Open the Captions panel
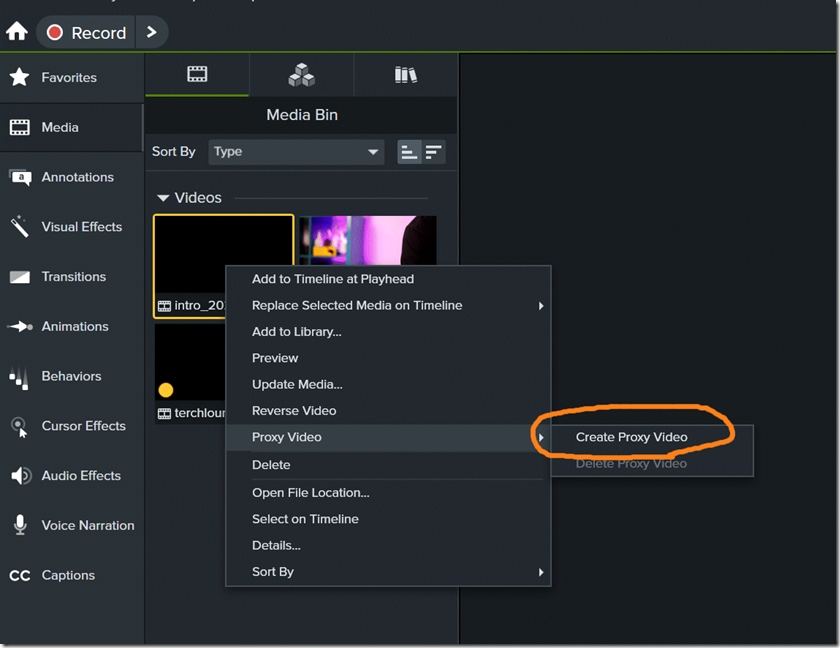The height and width of the screenshot is (648, 840). tap(72, 576)
